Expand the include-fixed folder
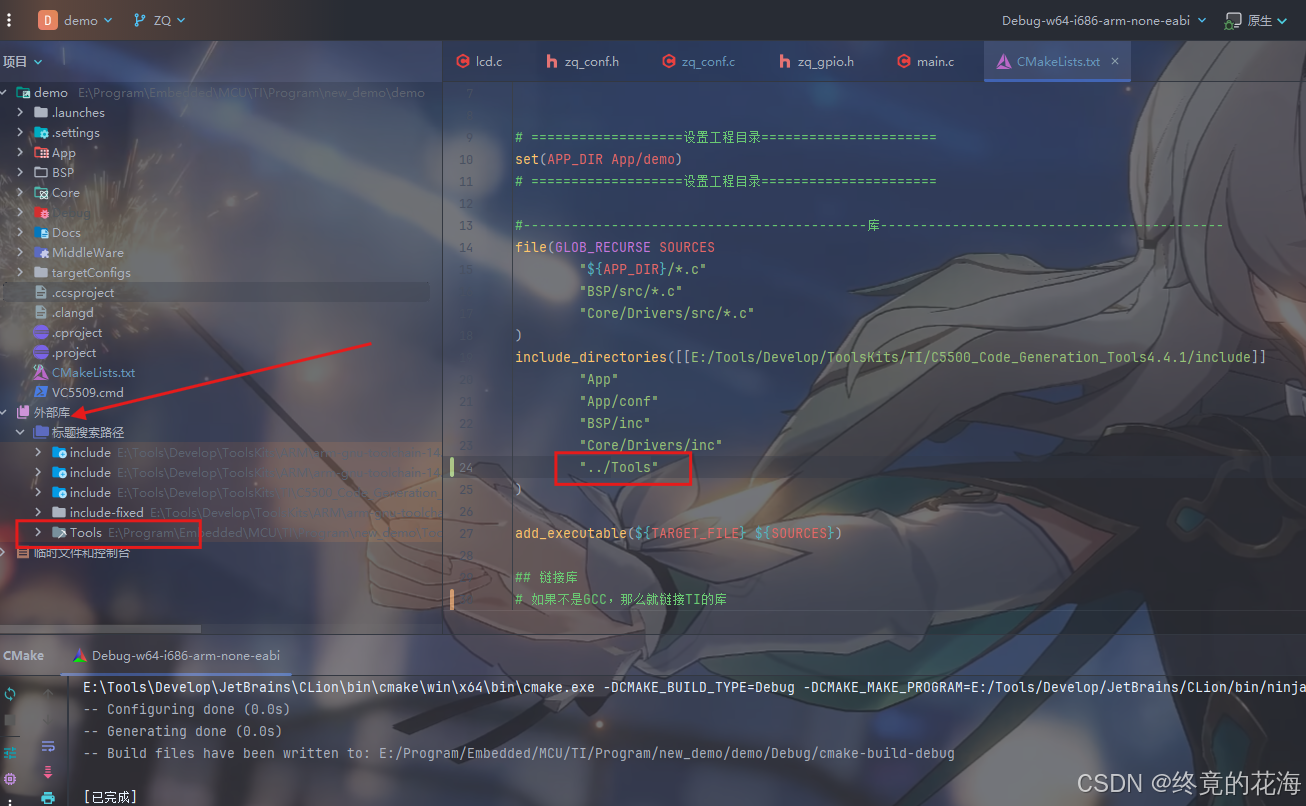Screen dimensions: 1306x806 click(x=38, y=512)
